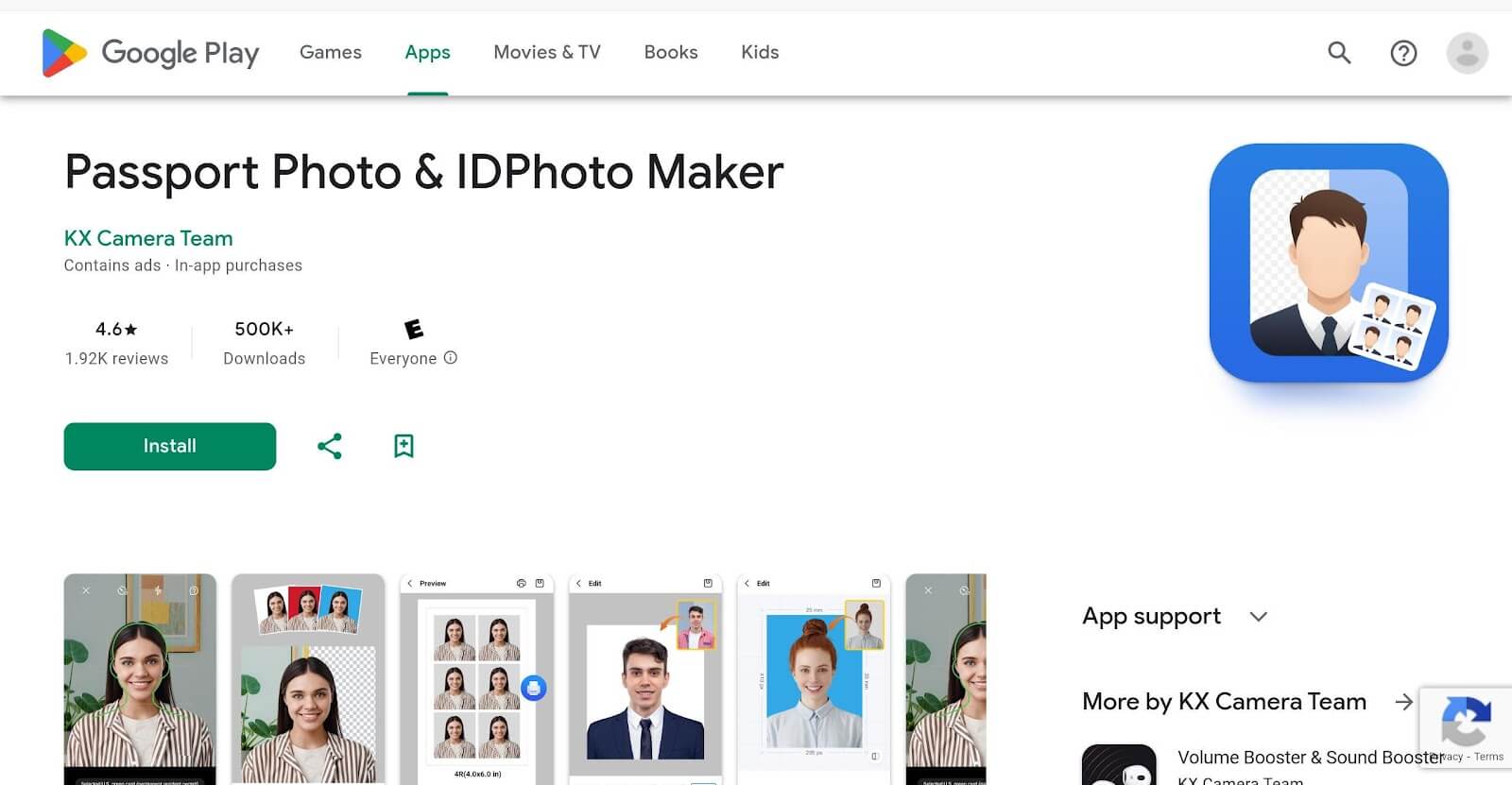Open KX Camera Team developer page
This screenshot has width=1512, height=785.
click(148, 238)
